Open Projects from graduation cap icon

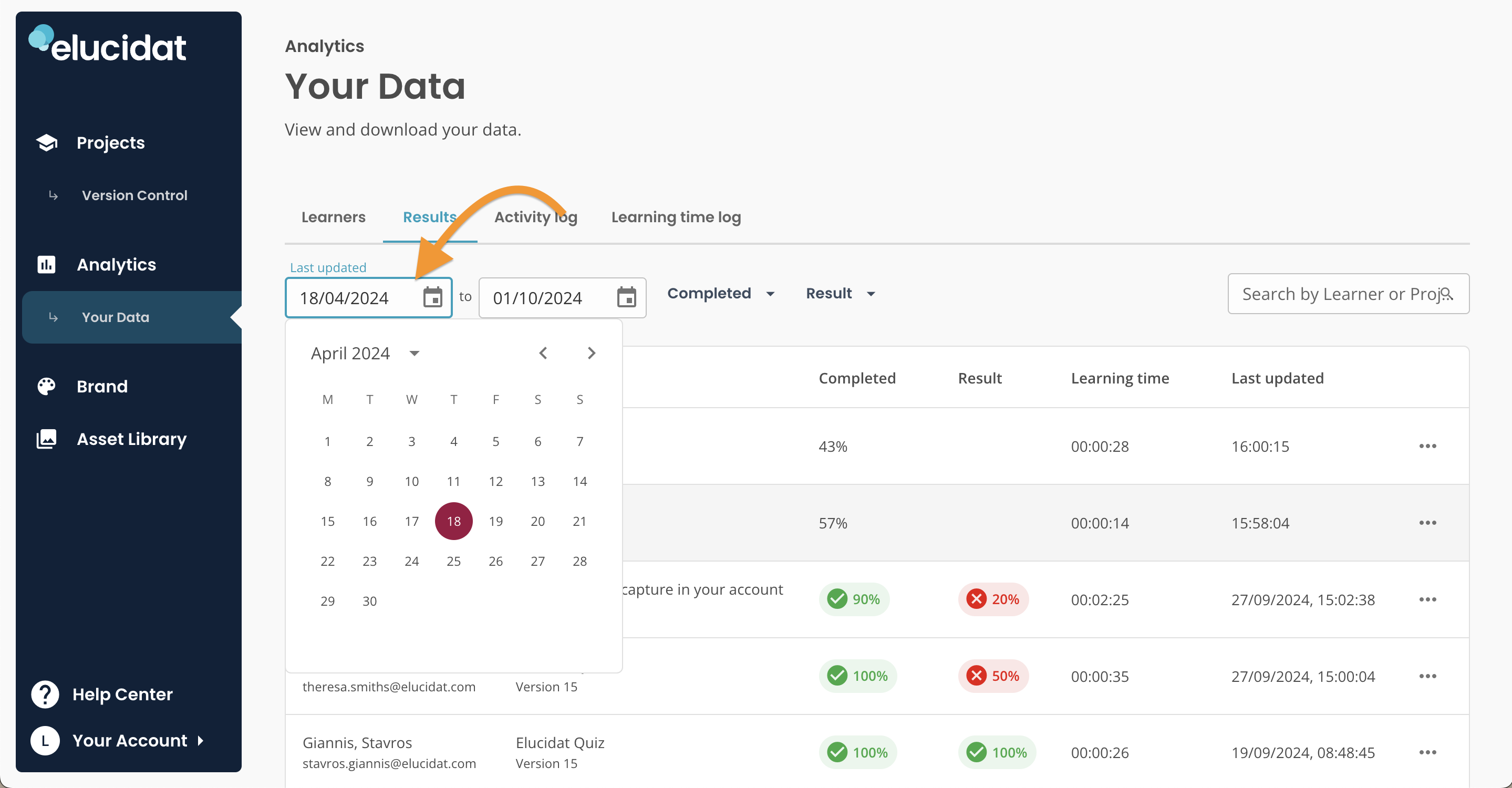pos(46,142)
